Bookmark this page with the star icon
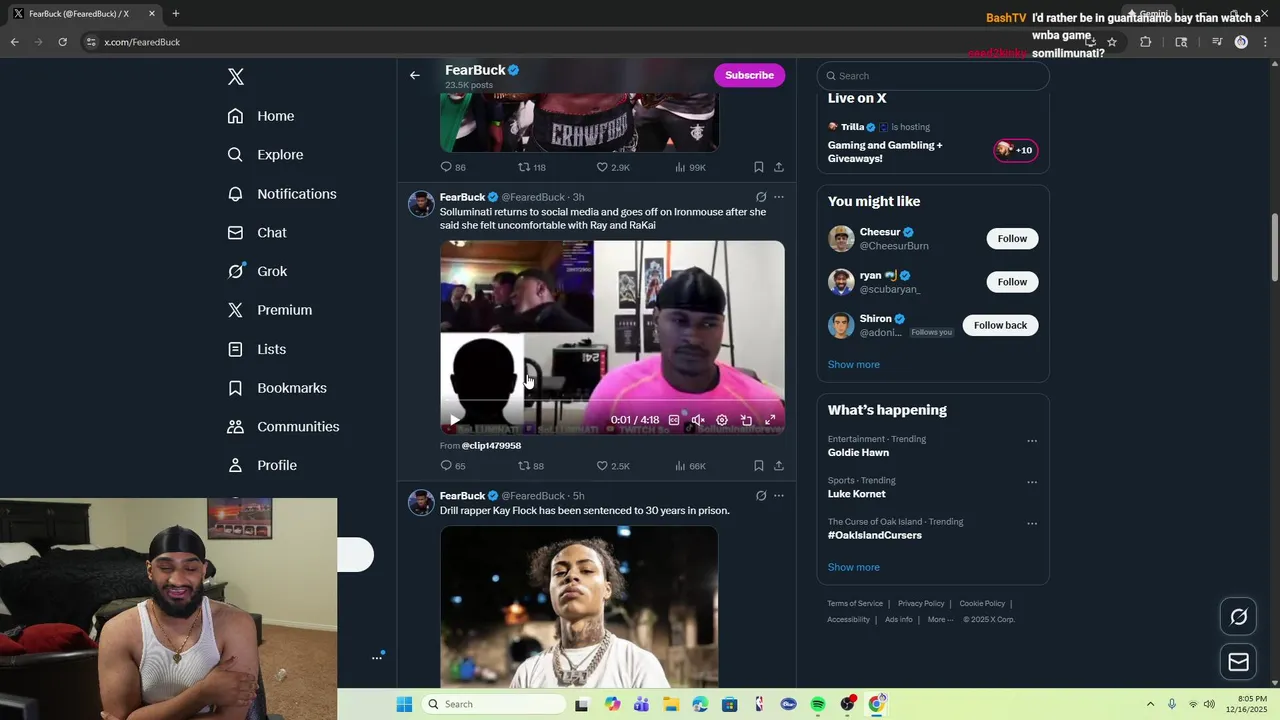Viewport: 1280px width, 720px height. pyautogui.click(x=1111, y=42)
